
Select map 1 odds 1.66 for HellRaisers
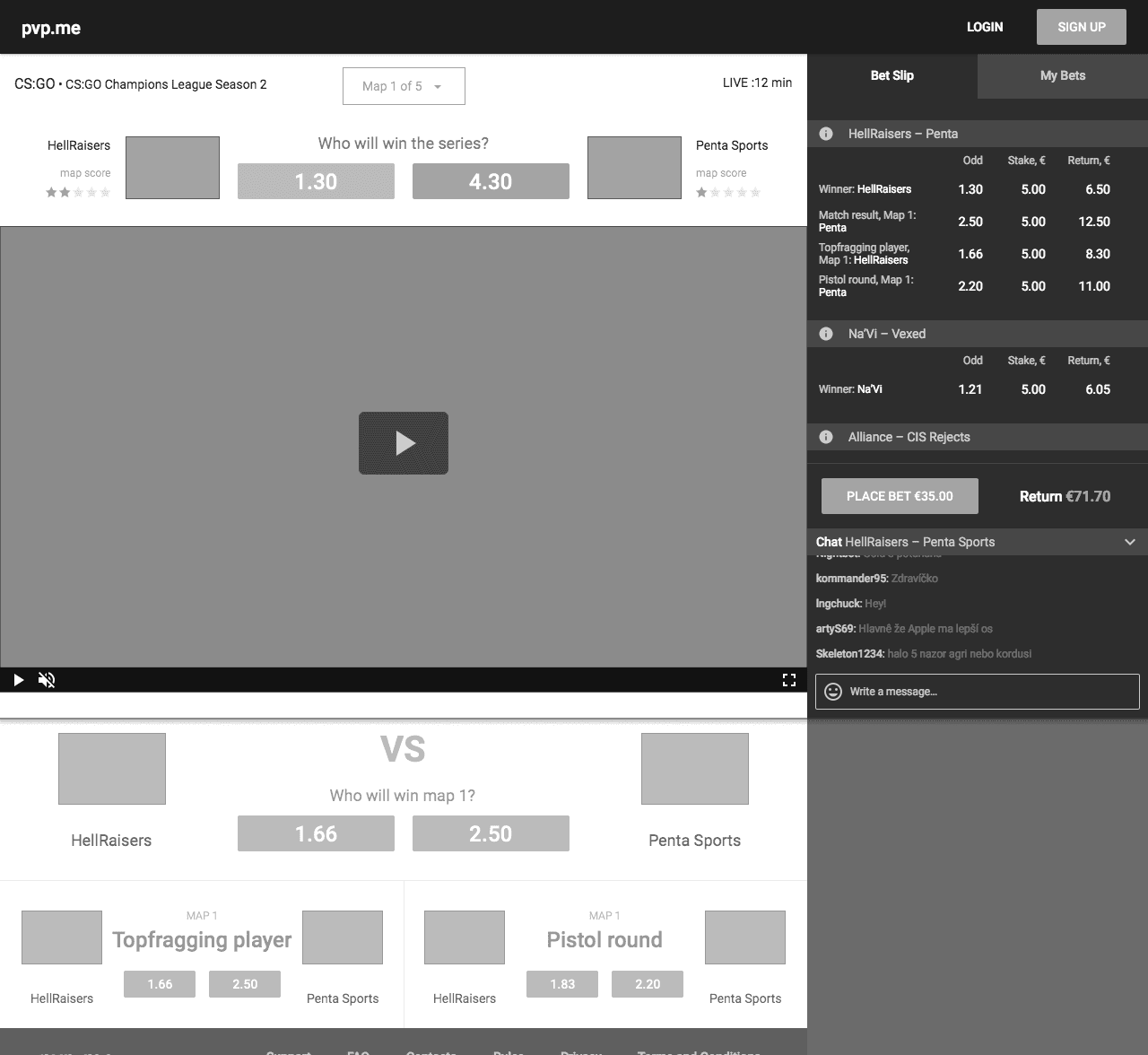(316, 833)
